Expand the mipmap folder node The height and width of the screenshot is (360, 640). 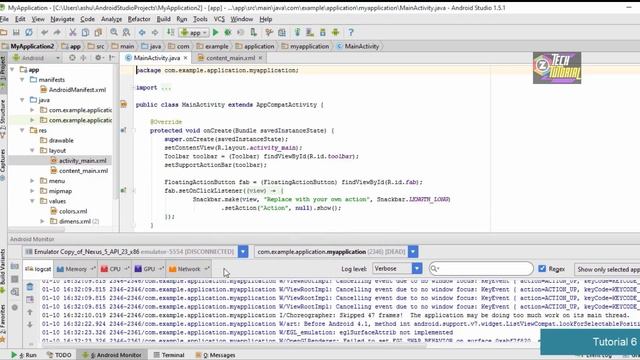coord(32,191)
